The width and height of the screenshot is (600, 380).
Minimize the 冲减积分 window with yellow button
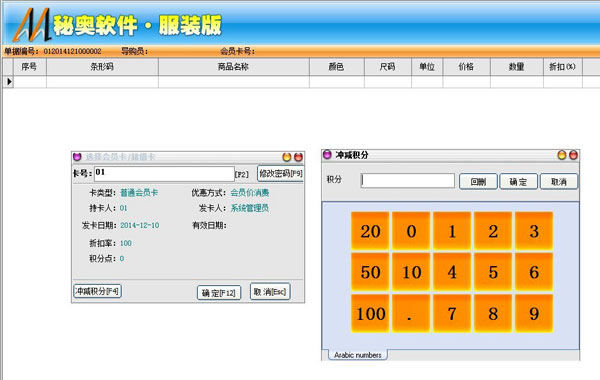coord(562,155)
